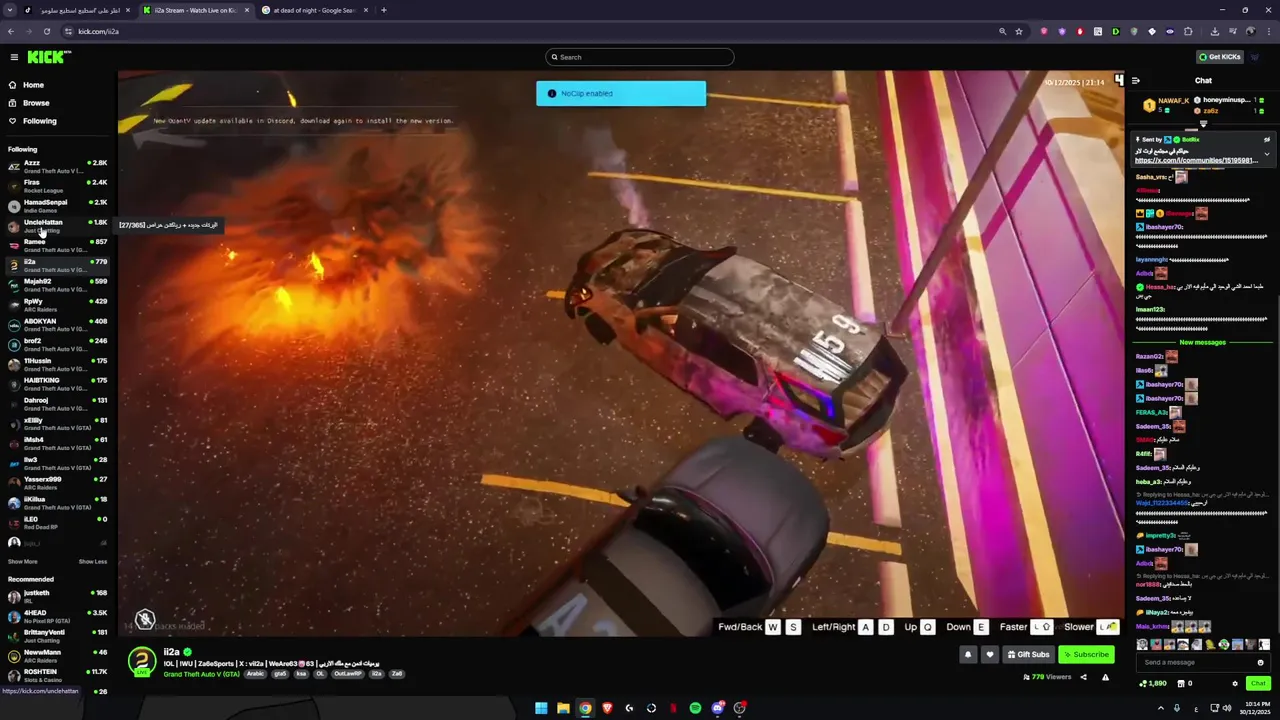Go back in browser history
Screen dimensions: 1280x720
tap(11, 31)
